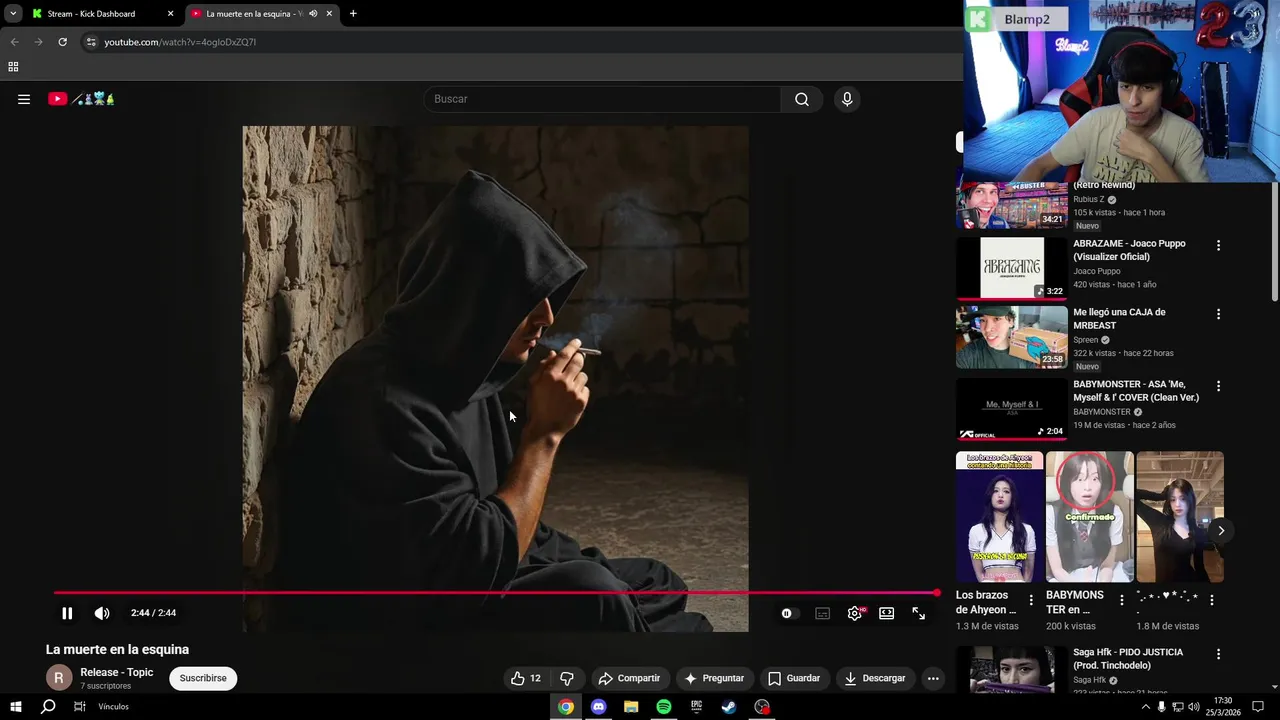Click the YouTube logo home link
Screen dimensions: 1280x720
(82, 99)
